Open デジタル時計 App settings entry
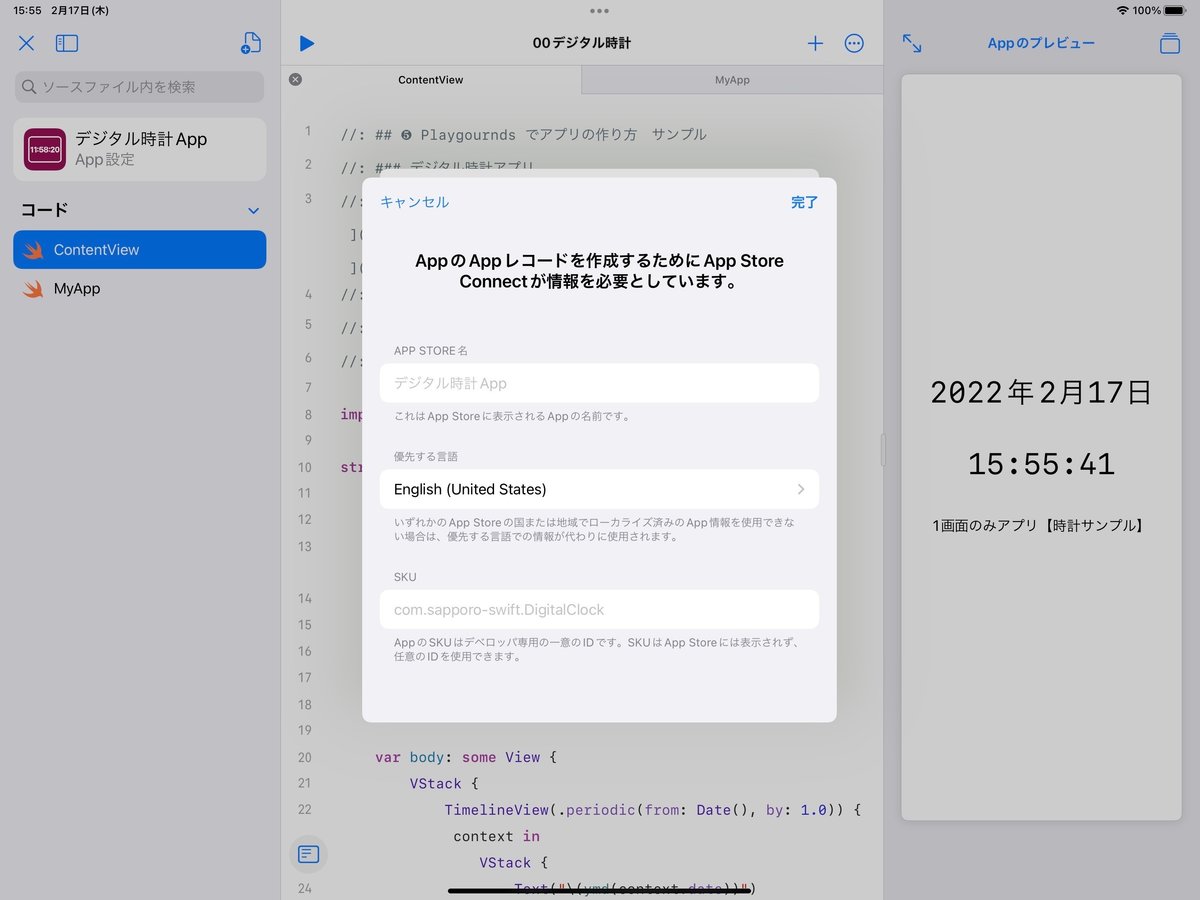 pyautogui.click(x=140, y=149)
